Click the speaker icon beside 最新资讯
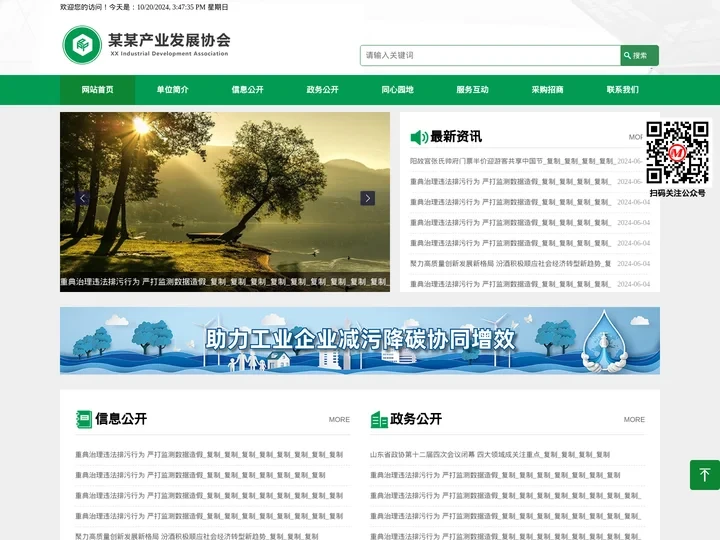Viewport: 720px width, 540px height. point(419,137)
